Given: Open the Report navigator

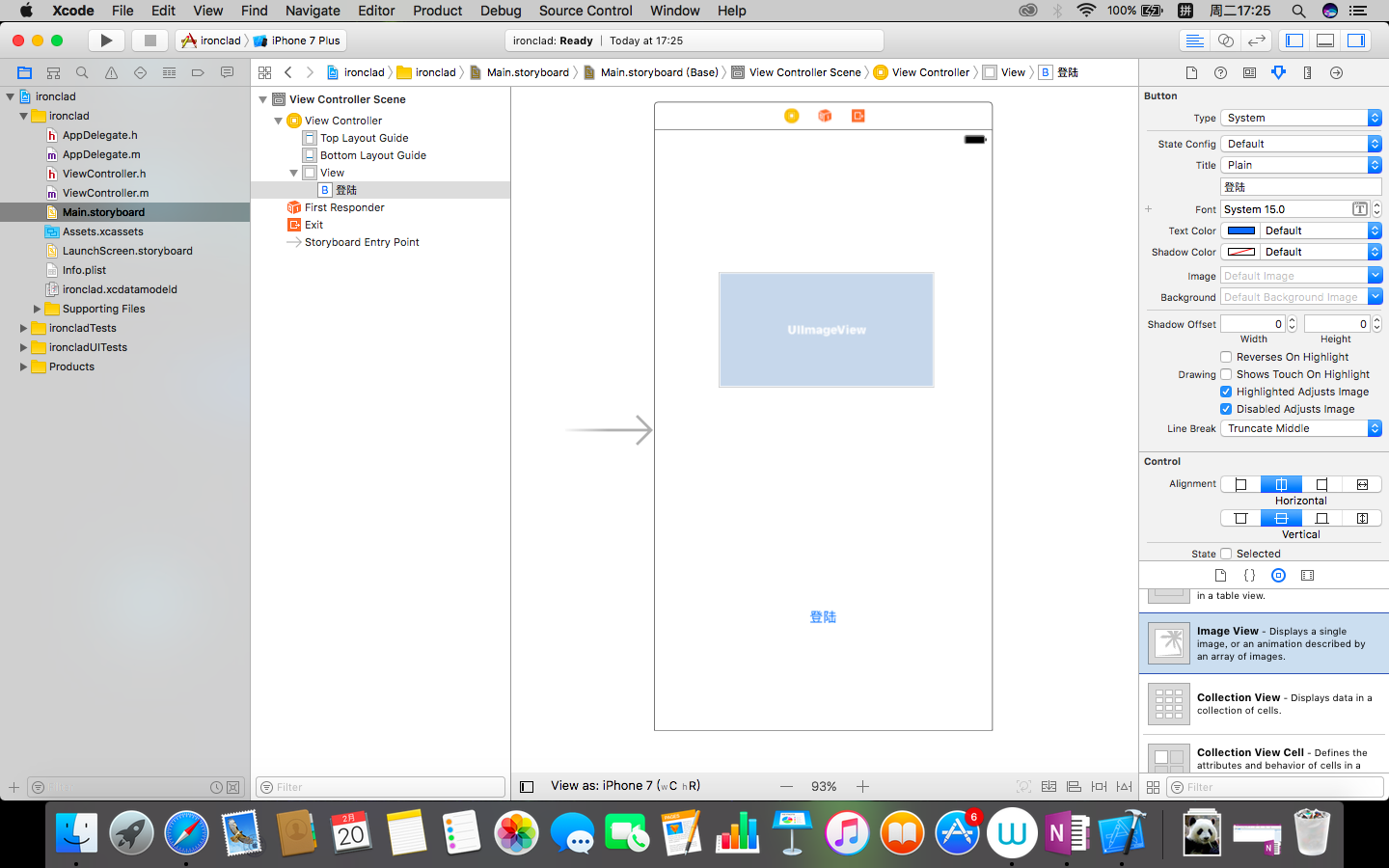Looking at the screenshot, I should point(227,72).
